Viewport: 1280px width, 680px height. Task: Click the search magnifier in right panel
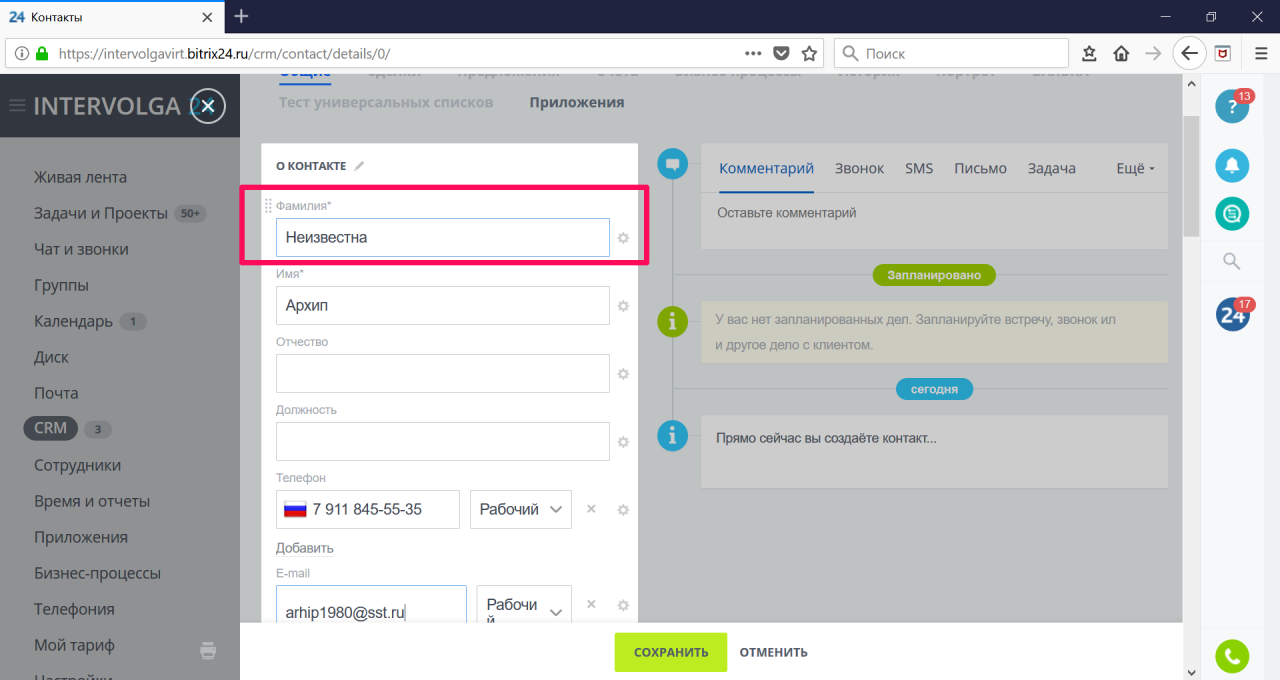point(1232,262)
